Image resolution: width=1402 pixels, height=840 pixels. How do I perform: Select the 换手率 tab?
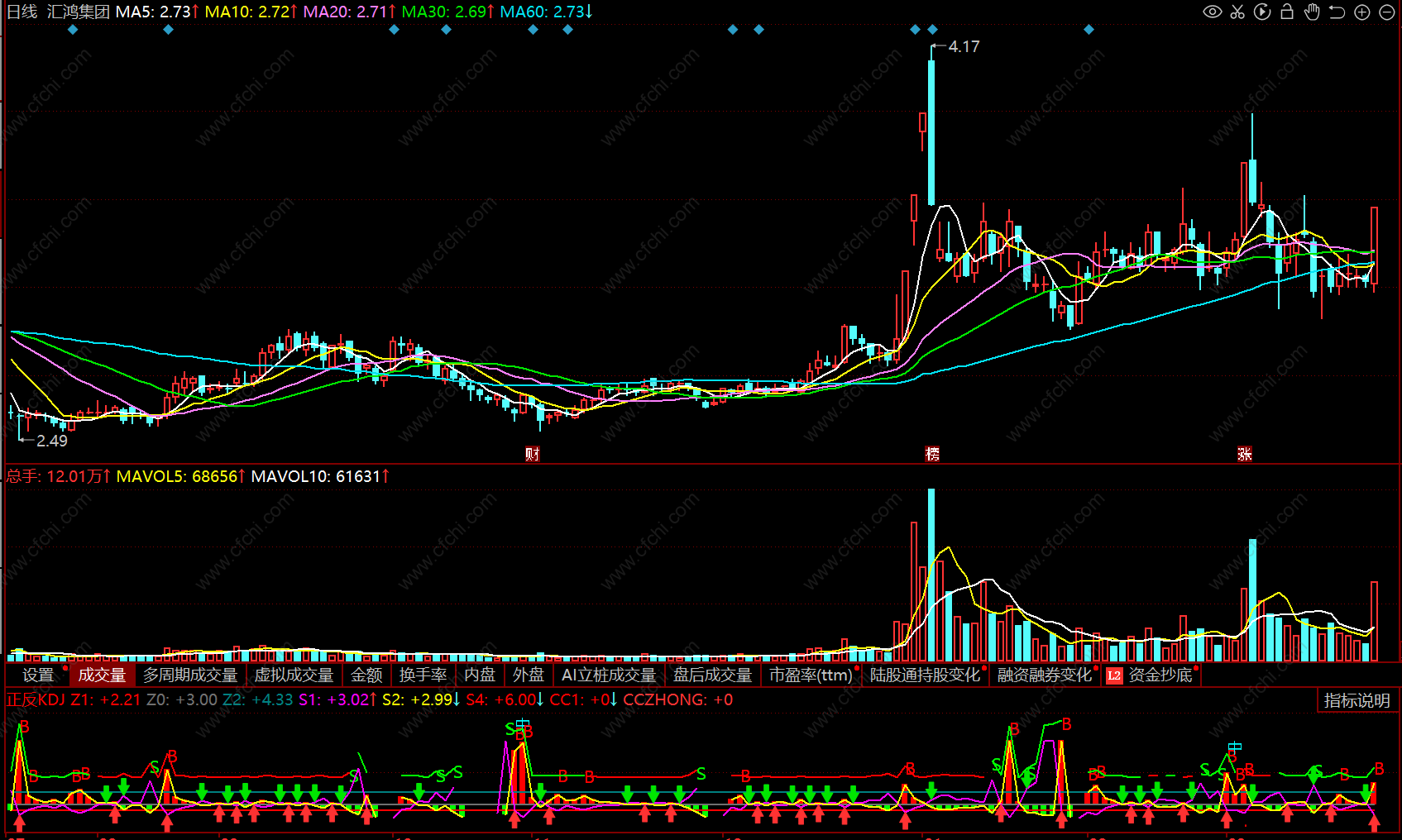[423, 675]
